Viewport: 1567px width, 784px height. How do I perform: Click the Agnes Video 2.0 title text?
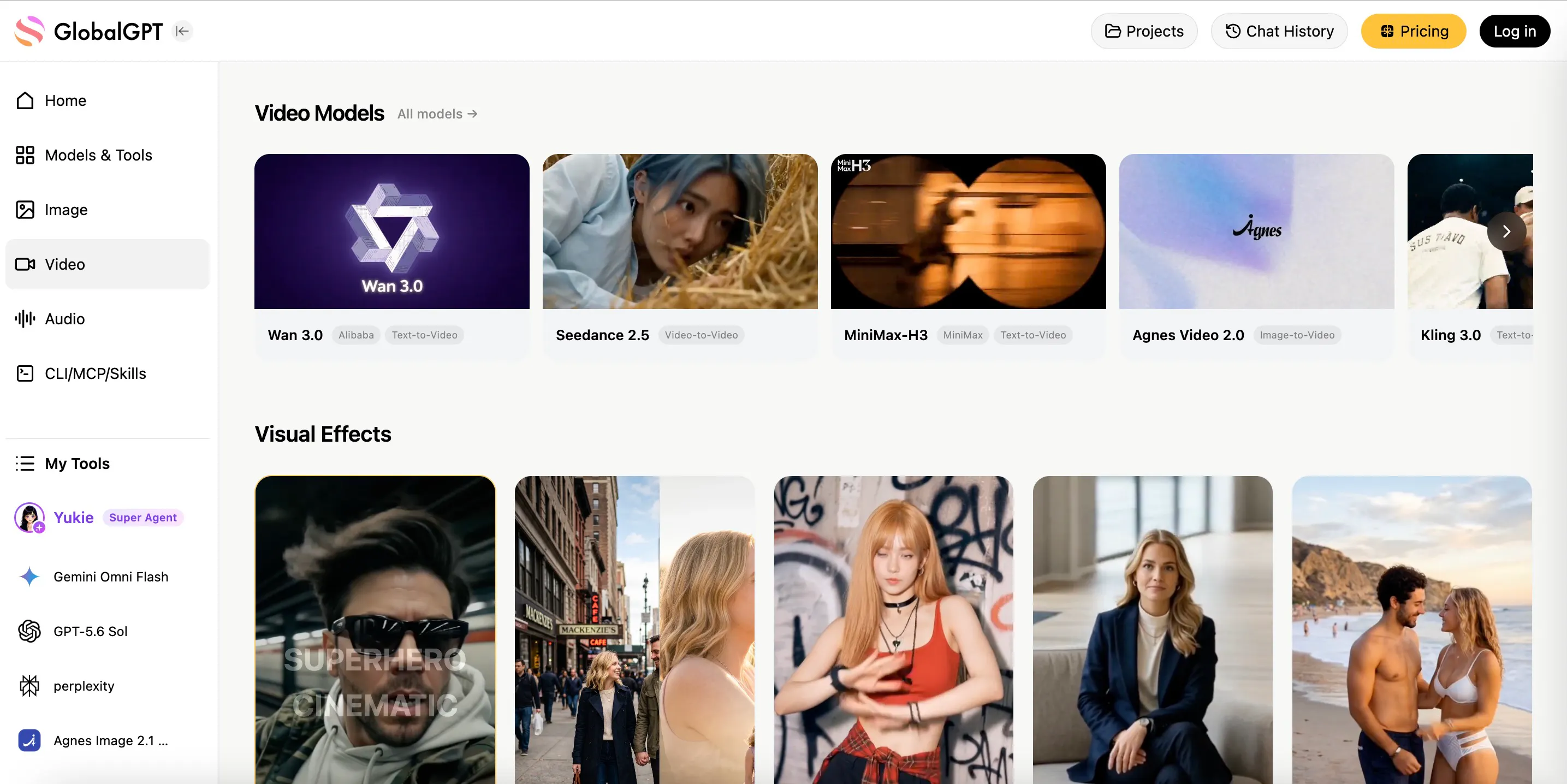tap(1188, 335)
